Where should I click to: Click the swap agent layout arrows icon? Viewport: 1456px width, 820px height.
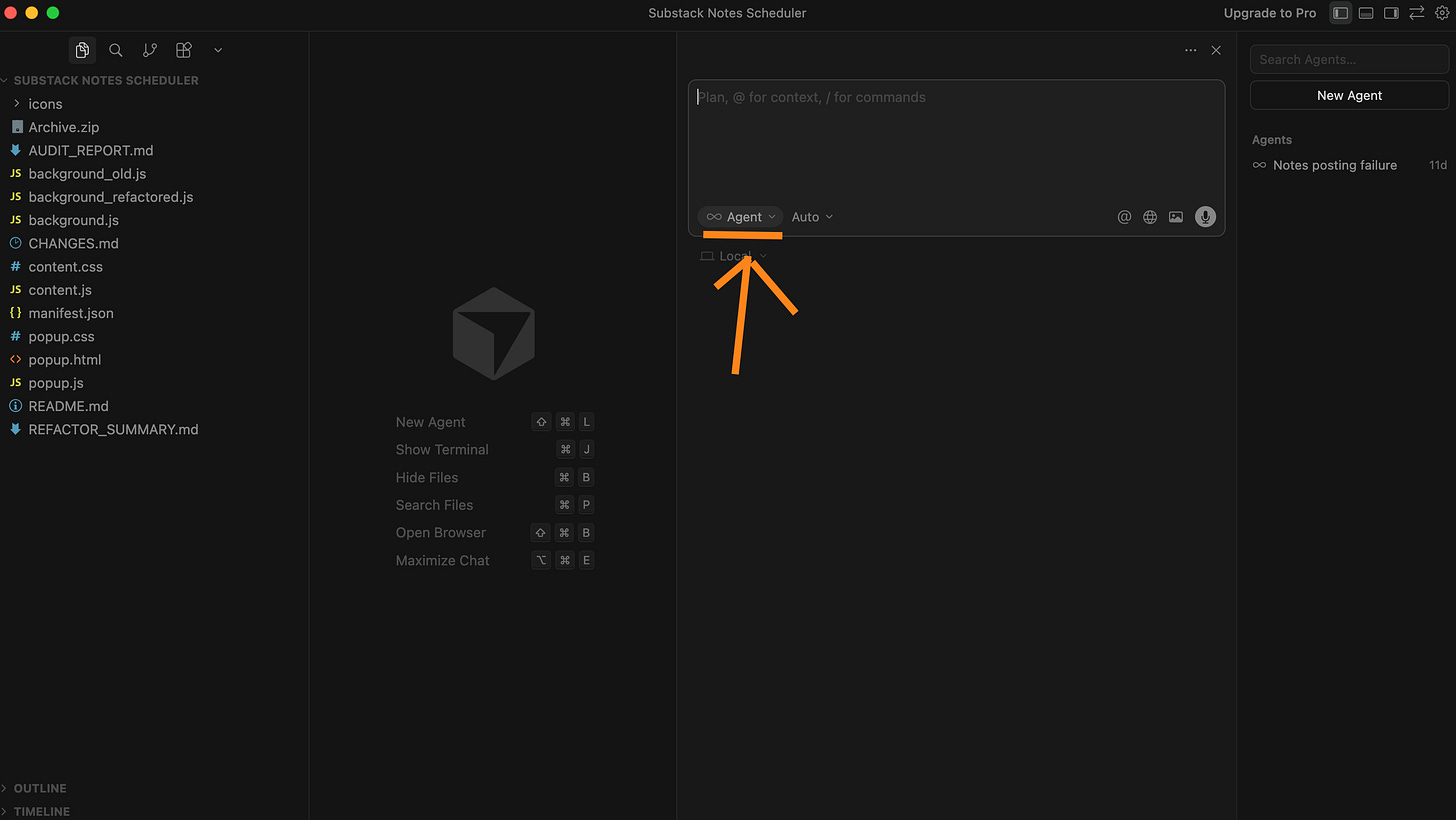click(1417, 13)
